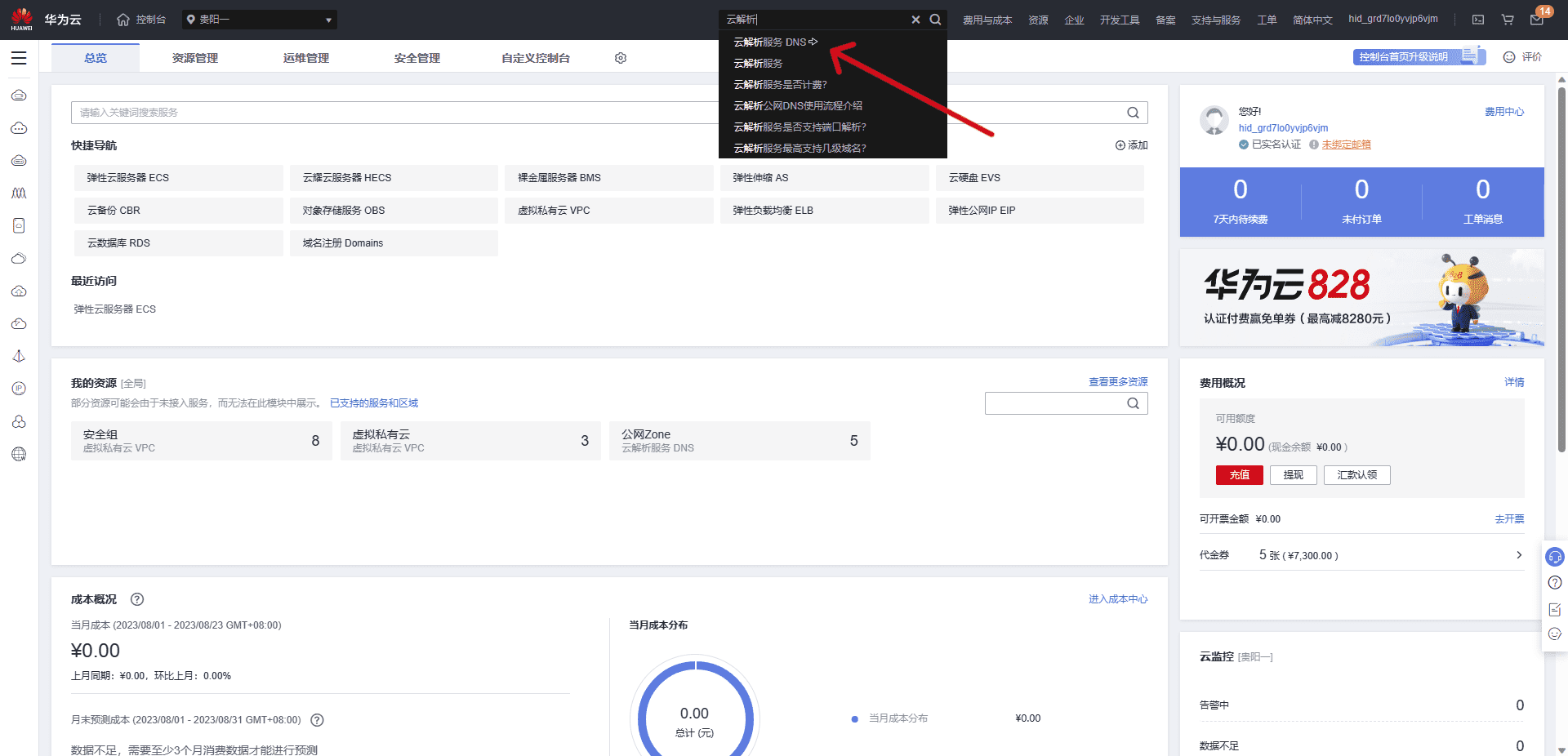
Task: Open the 支持与服务 top menu
Action: pyautogui.click(x=1215, y=20)
